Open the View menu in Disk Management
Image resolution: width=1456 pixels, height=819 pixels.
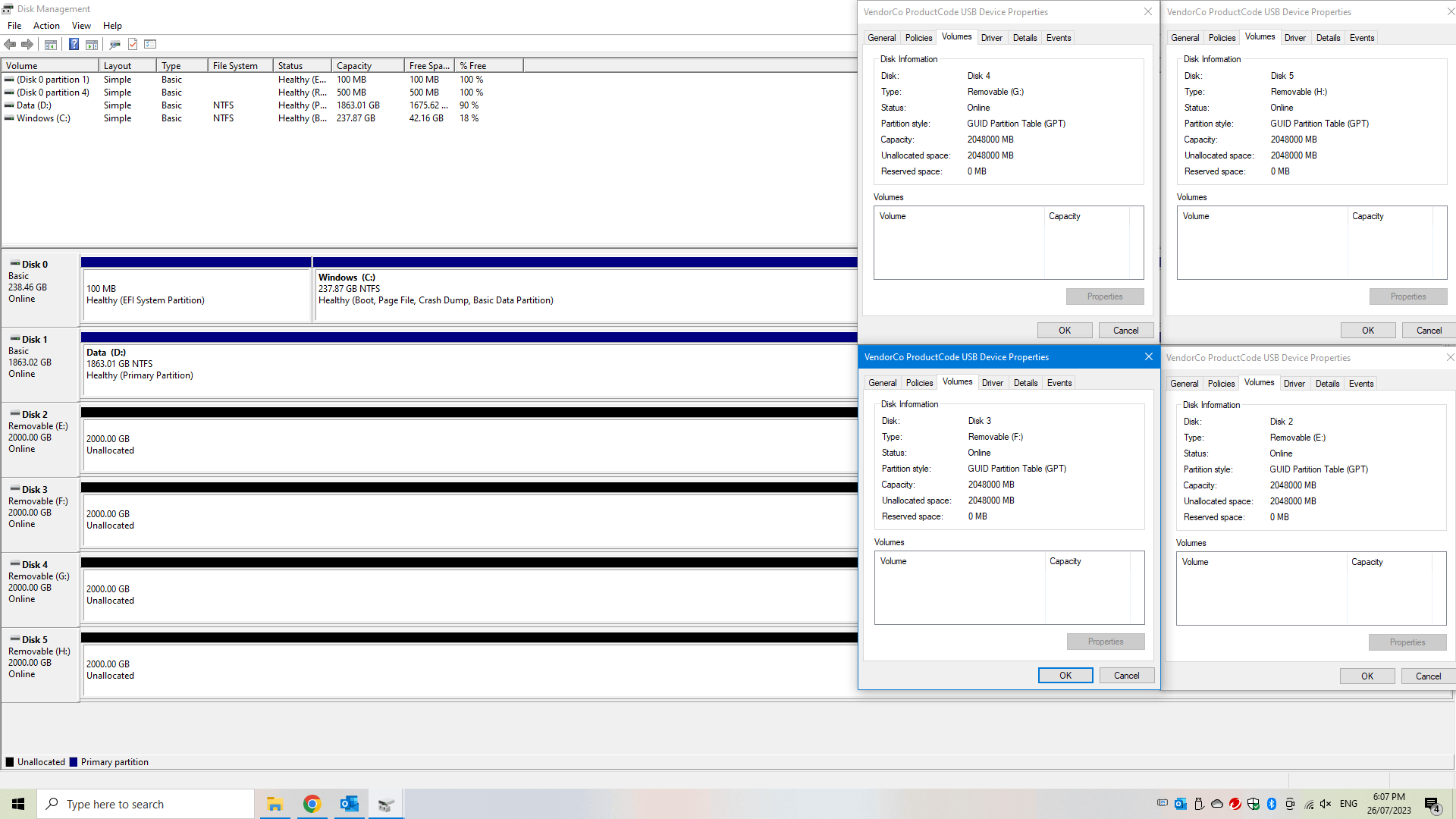pyautogui.click(x=81, y=25)
